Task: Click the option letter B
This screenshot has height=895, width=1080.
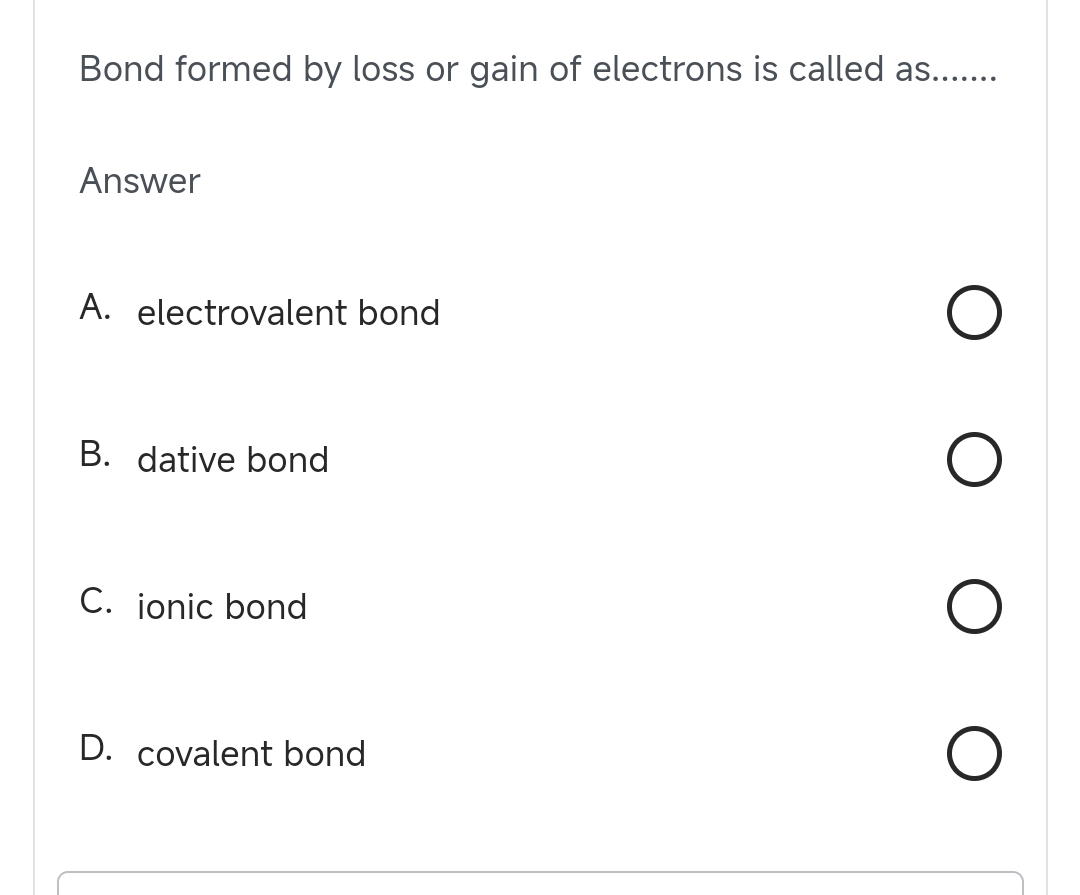Action: pos(94,454)
